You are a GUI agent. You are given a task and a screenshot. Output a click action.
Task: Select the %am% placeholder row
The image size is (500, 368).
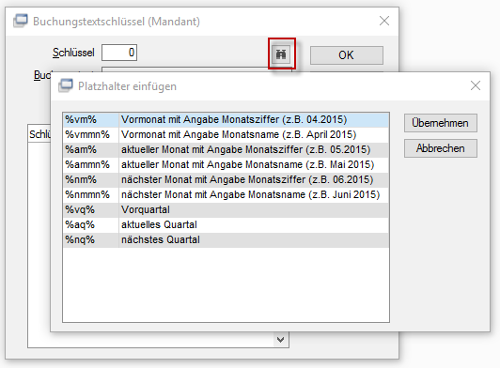pos(226,150)
